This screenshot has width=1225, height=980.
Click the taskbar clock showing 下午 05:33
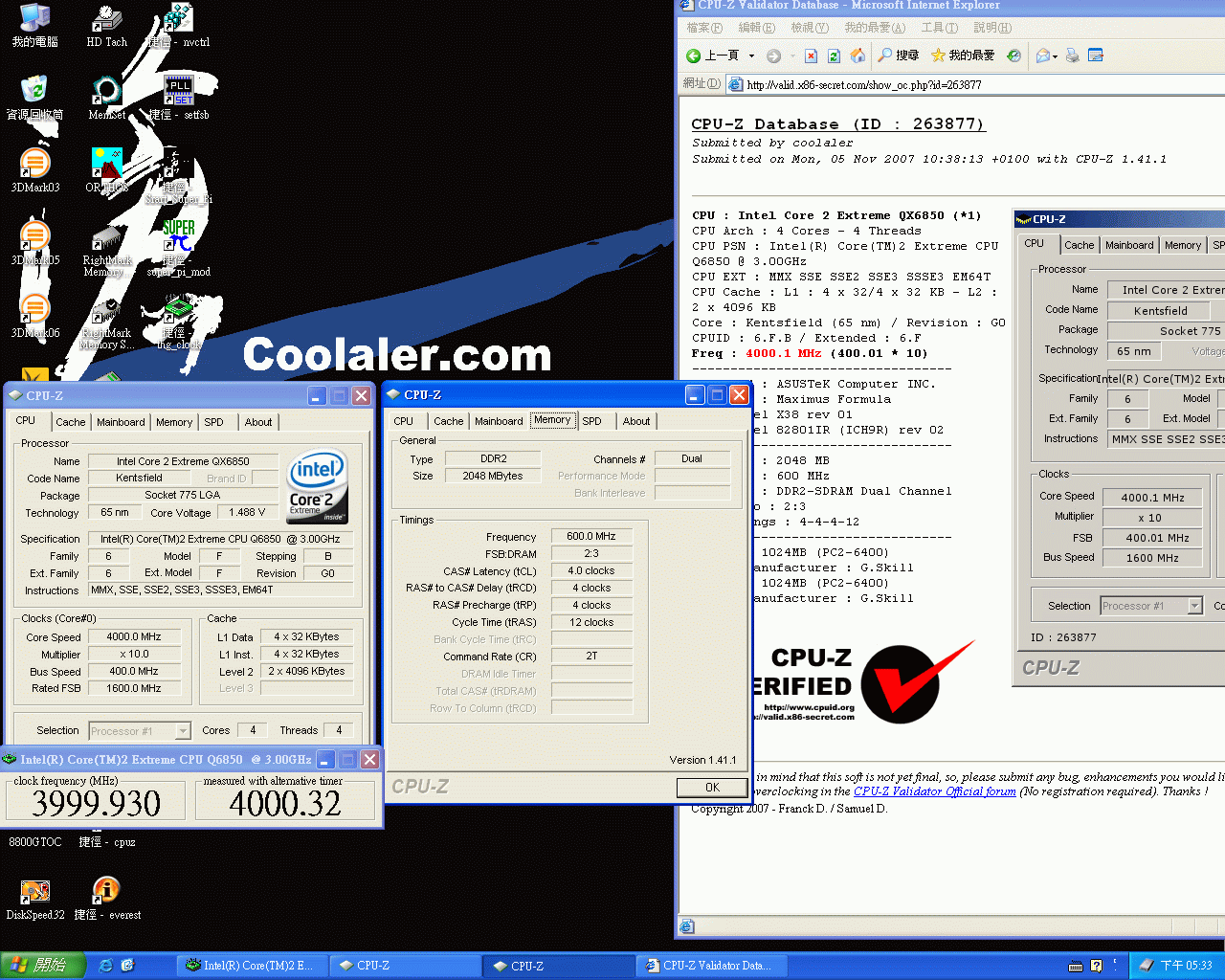[x=1187, y=966]
